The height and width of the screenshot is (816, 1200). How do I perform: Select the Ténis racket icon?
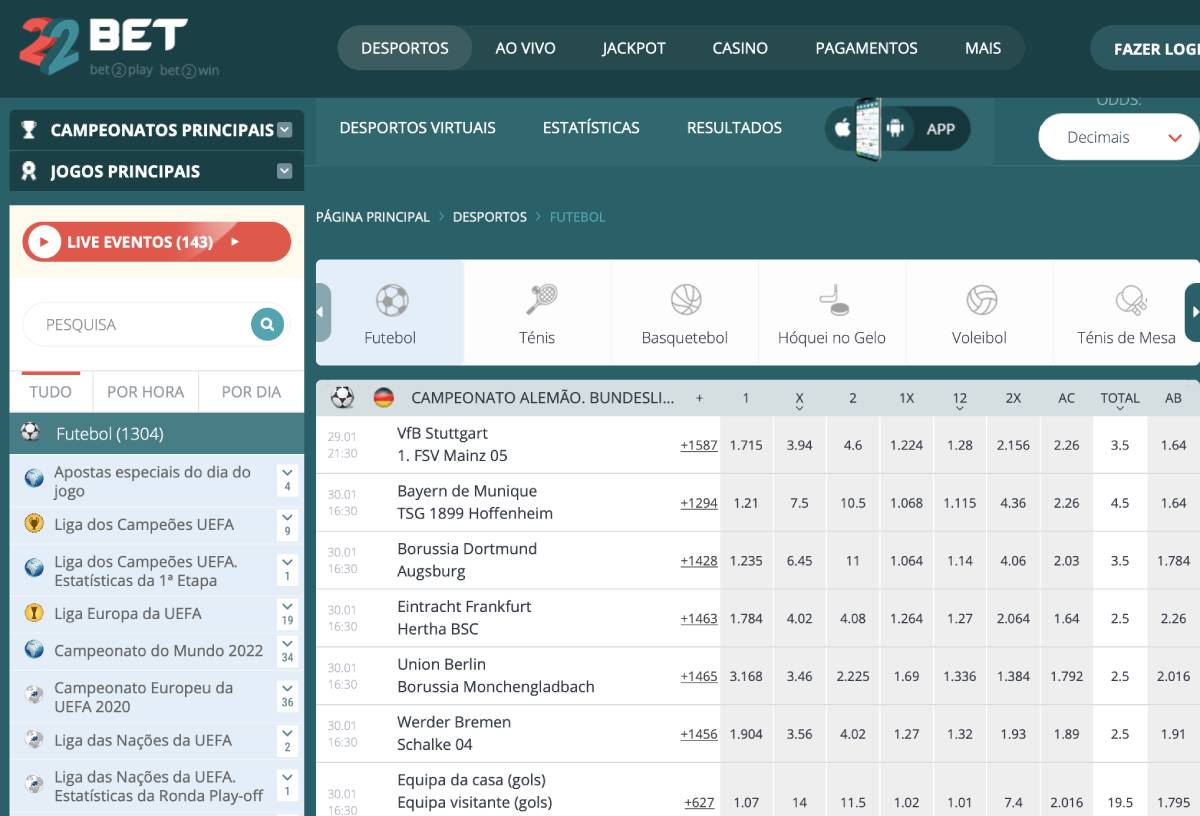click(541, 299)
